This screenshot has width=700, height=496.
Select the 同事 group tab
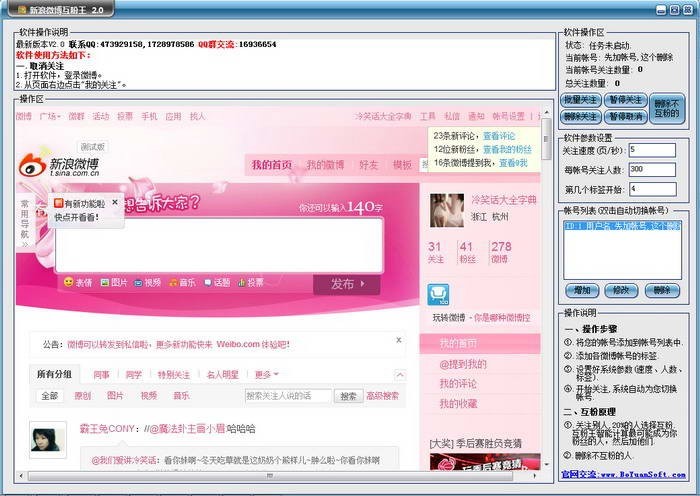point(101,375)
